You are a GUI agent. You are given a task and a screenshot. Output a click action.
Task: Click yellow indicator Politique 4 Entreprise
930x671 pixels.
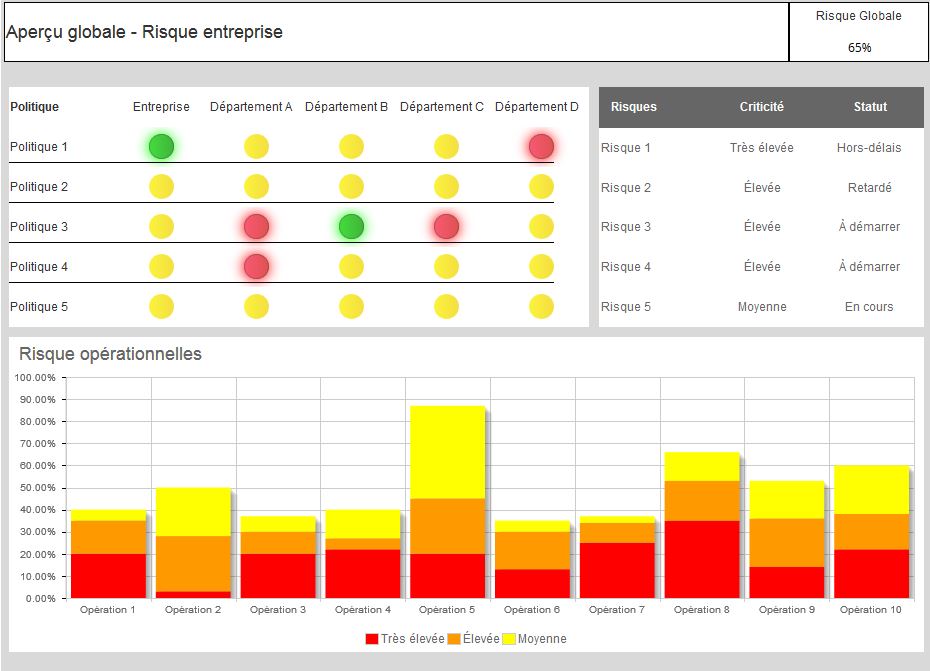(x=161, y=266)
